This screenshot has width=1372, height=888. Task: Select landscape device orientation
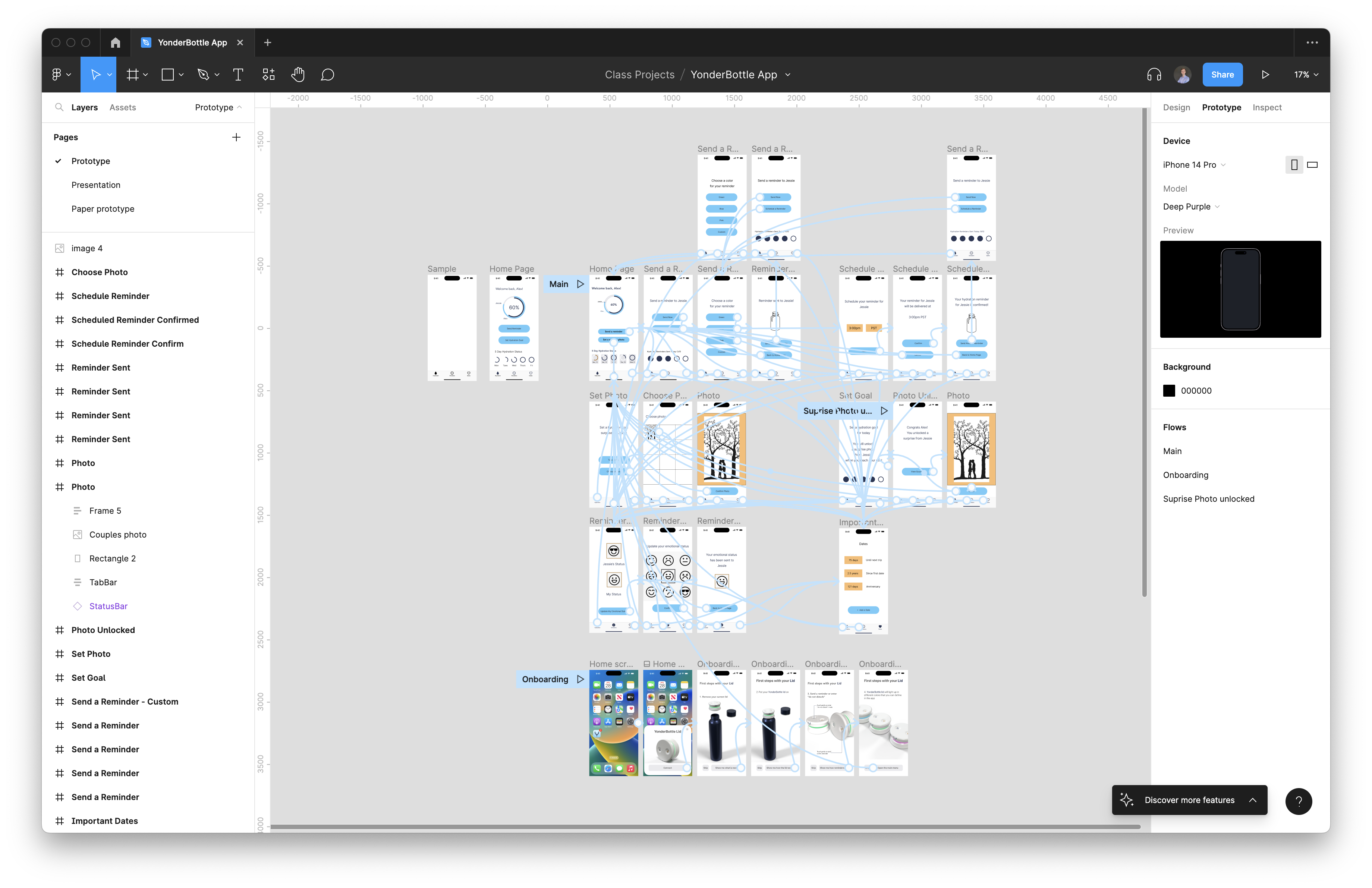1312,165
